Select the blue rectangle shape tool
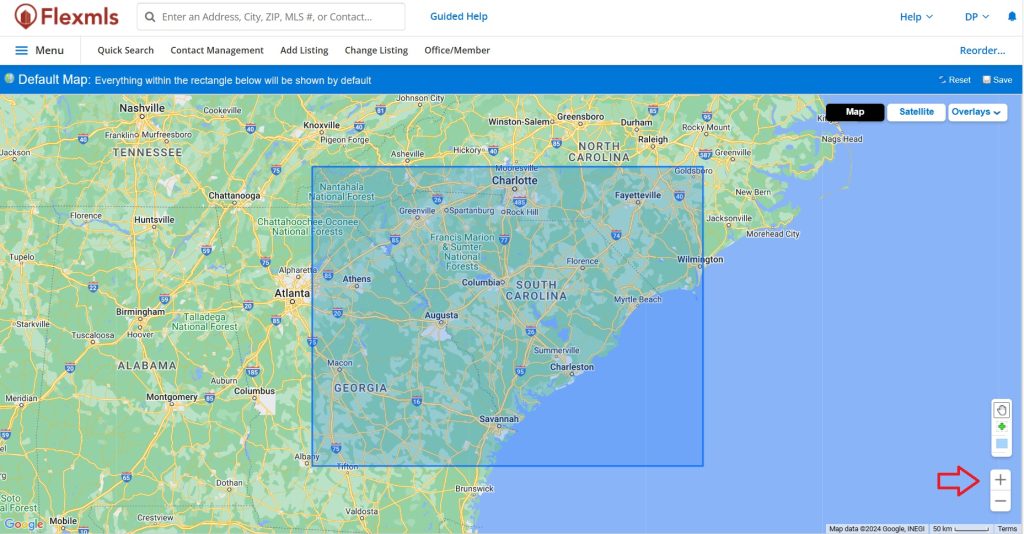 1001,444
